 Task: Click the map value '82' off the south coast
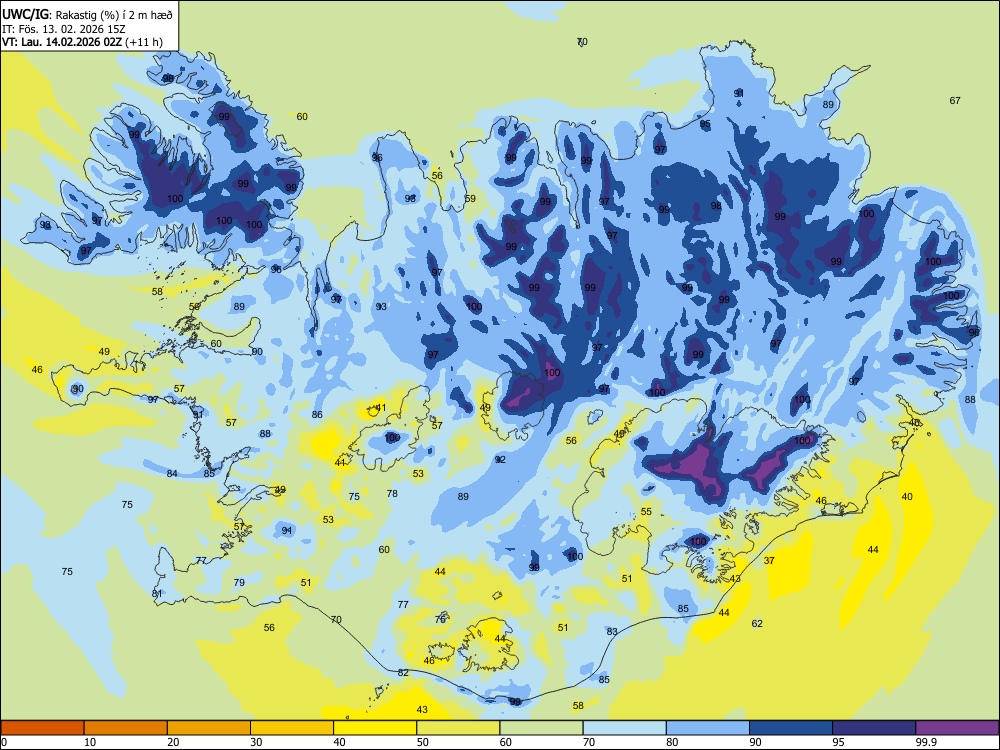coord(403,672)
